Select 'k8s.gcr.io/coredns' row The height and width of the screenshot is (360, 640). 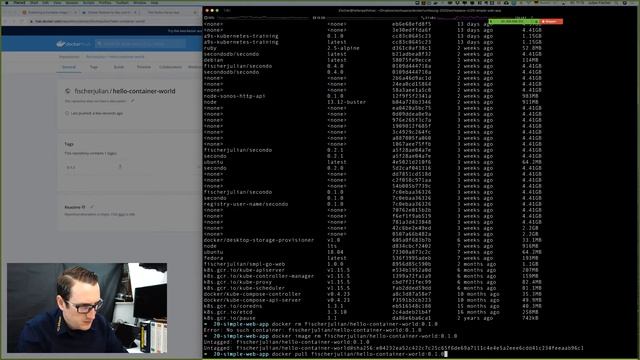coord(372,306)
